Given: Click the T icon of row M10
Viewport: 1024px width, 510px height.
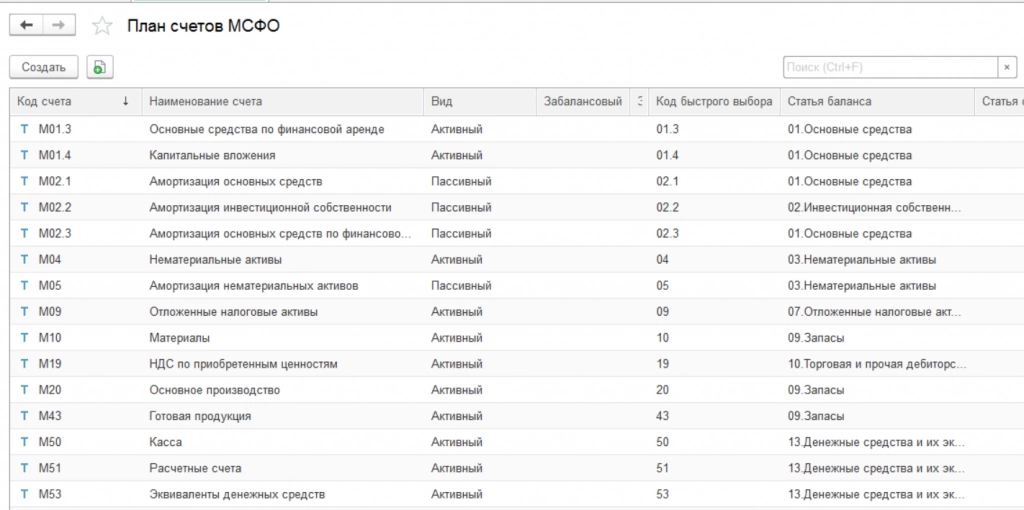Looking at the screenshot, I should click(25, 338).
